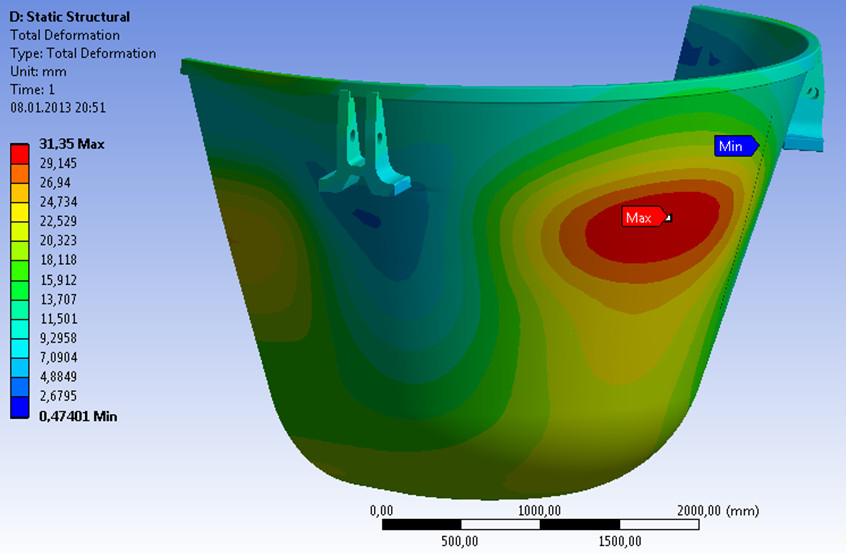Click the blue Min probe tag
The image size is (846, 555).
point(732,146)
